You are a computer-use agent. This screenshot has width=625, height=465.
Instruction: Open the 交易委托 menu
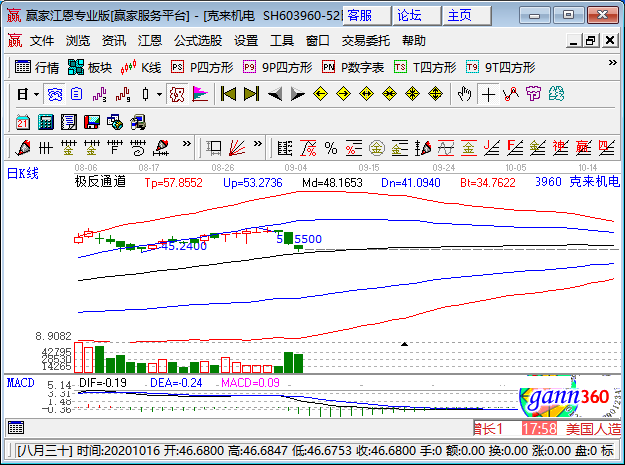[x=366, y=41]
